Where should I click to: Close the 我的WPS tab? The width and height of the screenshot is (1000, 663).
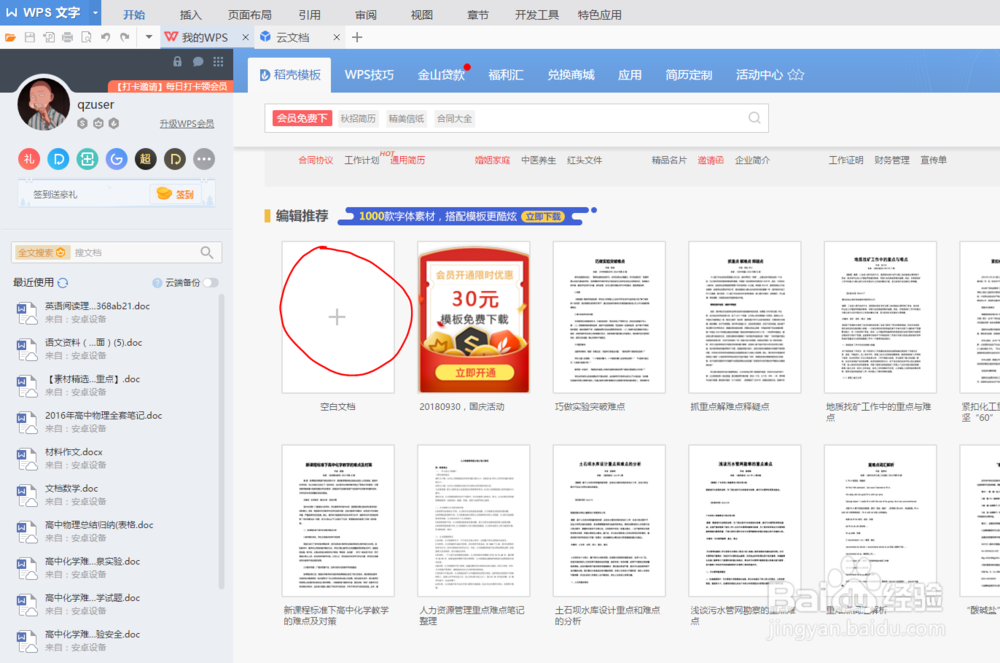coord(246,38)
